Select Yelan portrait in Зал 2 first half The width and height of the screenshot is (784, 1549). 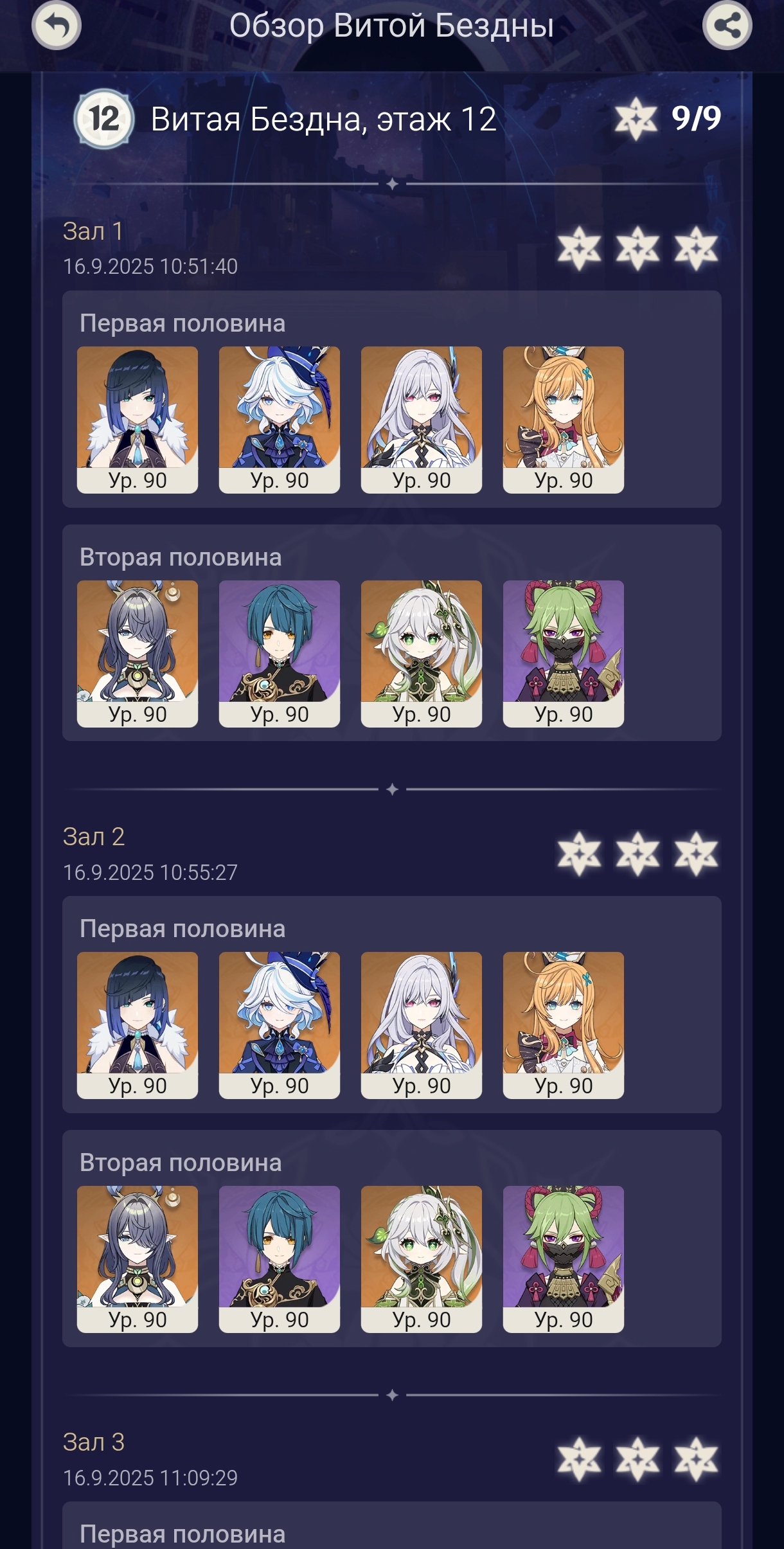(138, 1025)
